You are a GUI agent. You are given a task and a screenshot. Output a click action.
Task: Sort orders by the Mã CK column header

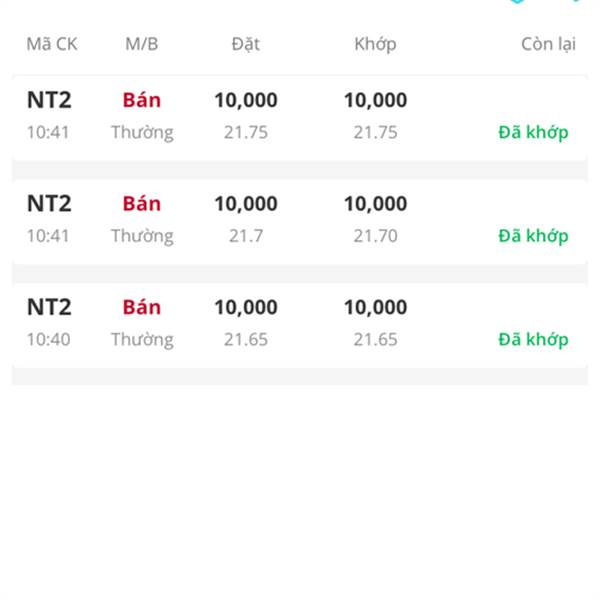click(x=52, y=44)
